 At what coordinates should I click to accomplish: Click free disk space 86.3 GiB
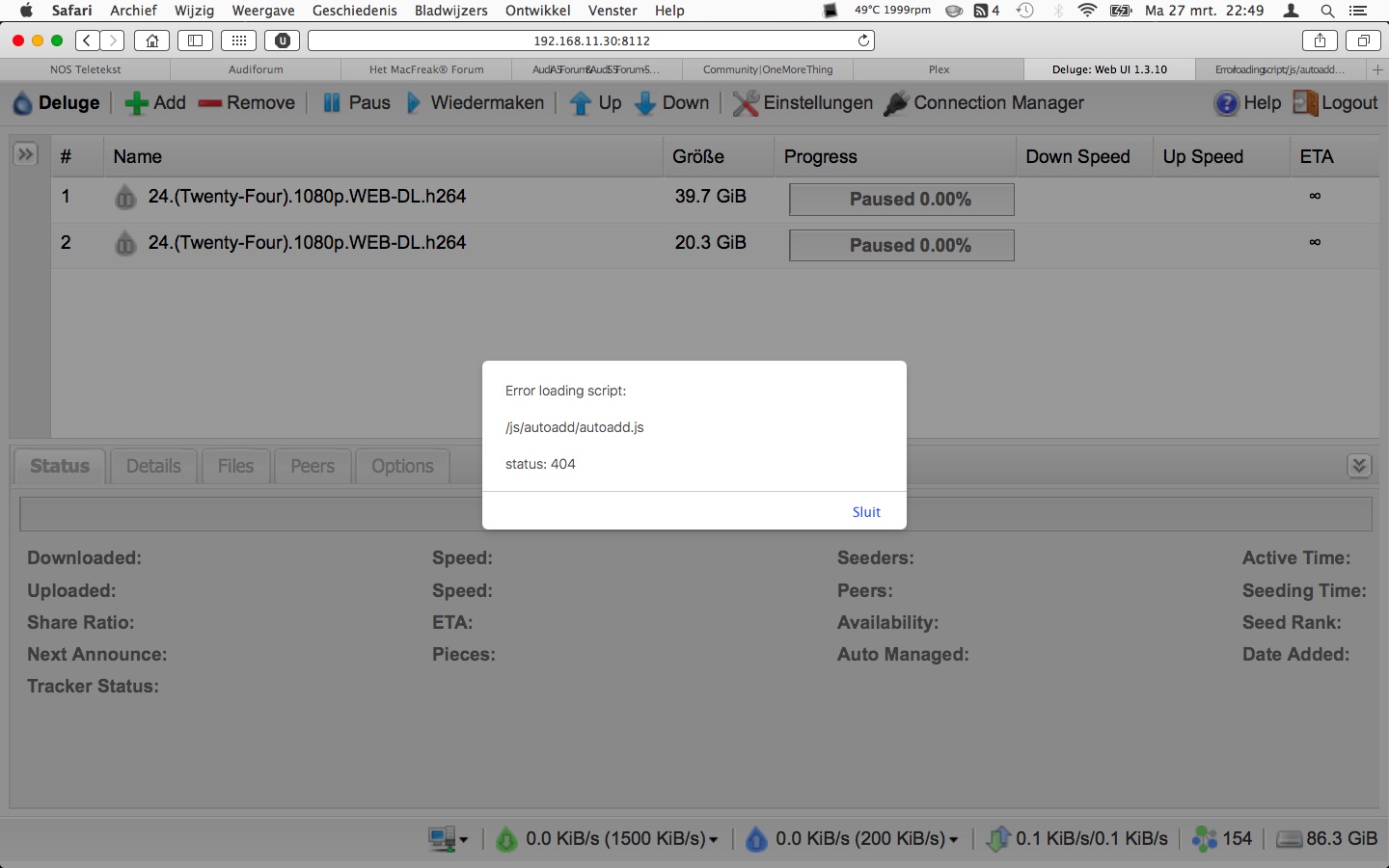tap(1327, 839)
